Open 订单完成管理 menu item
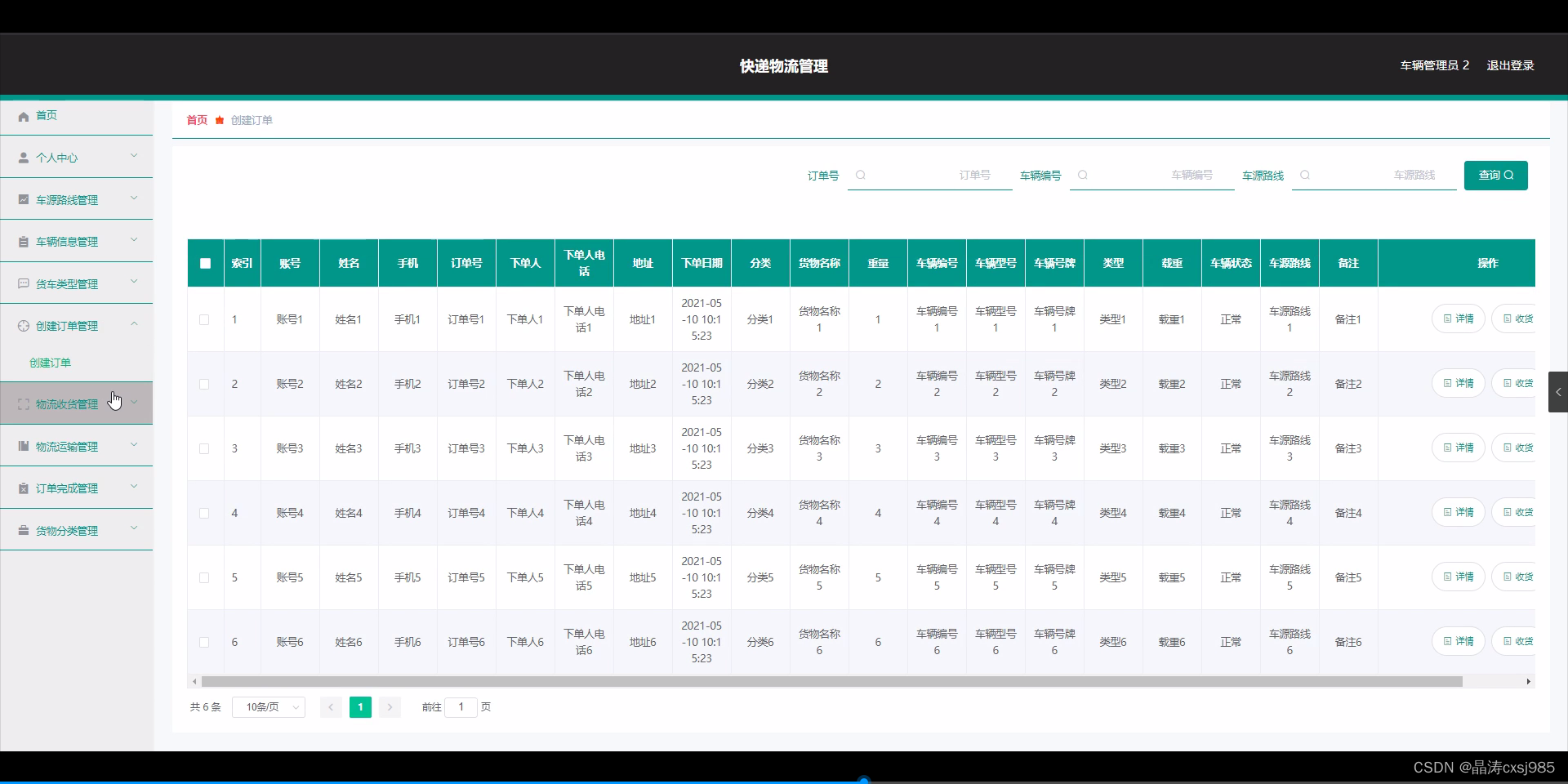The height and width of the screenshot is (784, 1568). pyautogui.click(x=77, y=488)
